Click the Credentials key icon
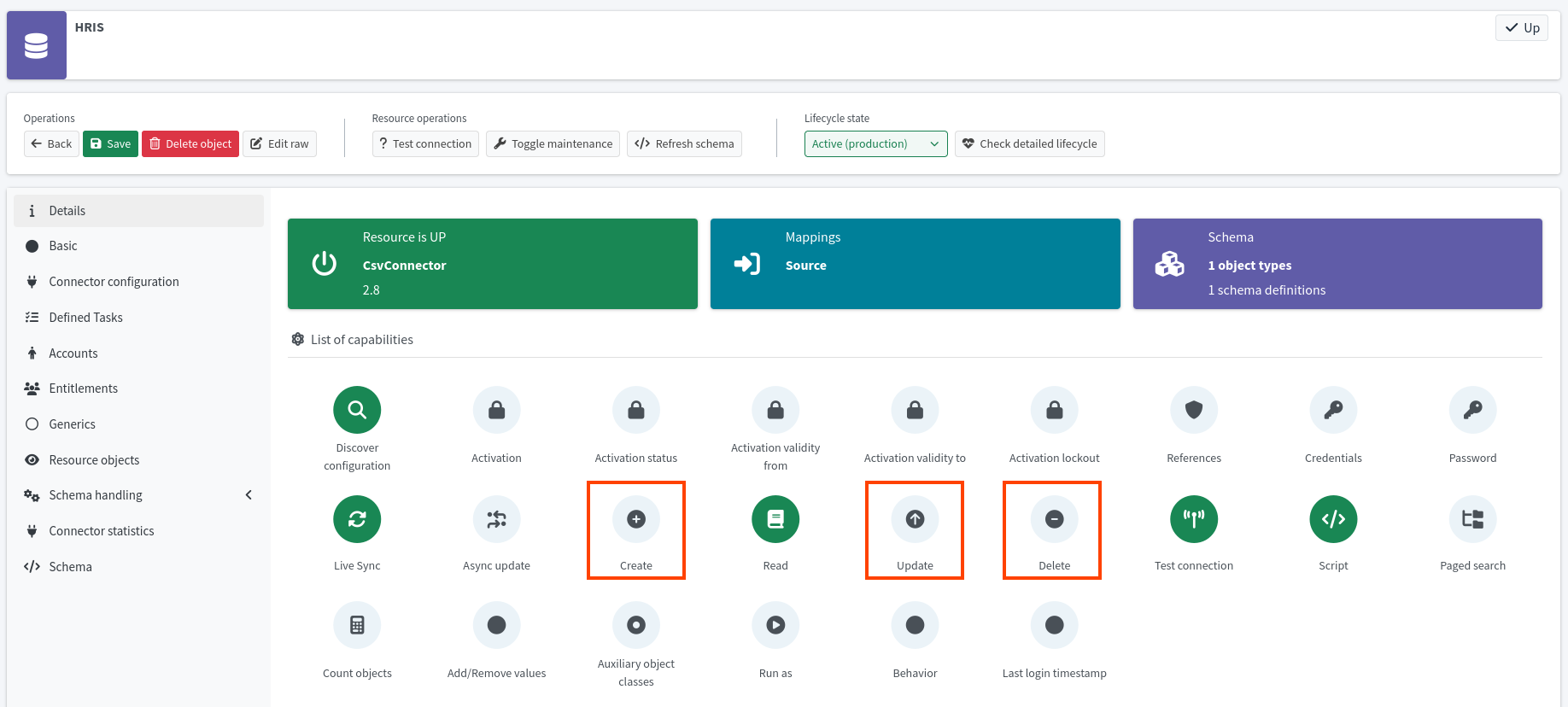1568x707 pixels. (1333, 410)
